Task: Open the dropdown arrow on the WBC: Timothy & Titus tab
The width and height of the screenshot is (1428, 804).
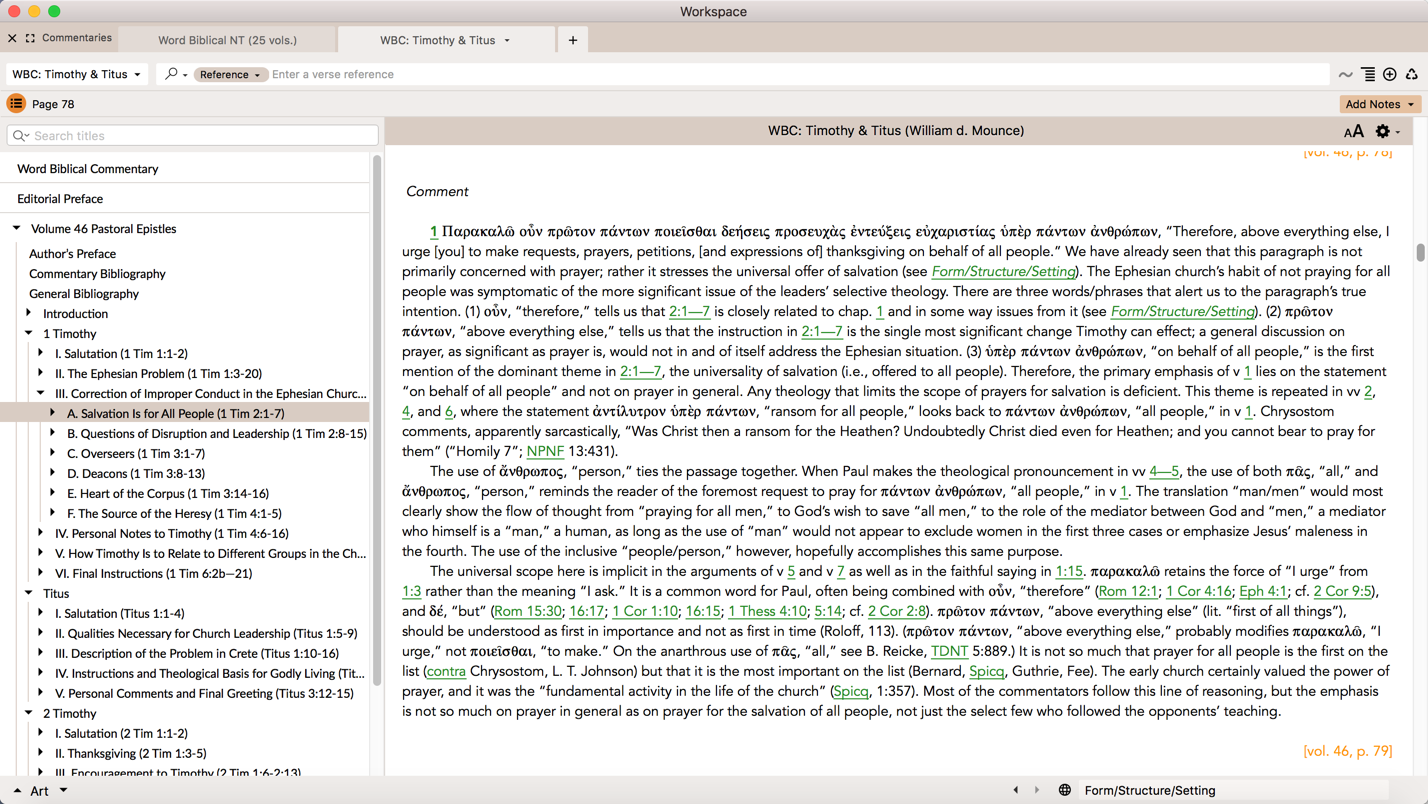Action: tap(507, 40)
